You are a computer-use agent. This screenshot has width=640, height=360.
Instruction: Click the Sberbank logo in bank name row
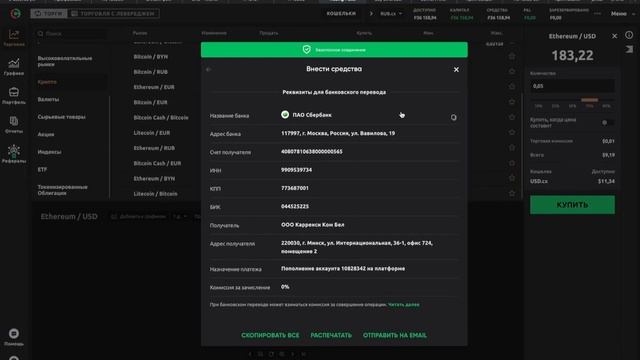tap(285, 115)
